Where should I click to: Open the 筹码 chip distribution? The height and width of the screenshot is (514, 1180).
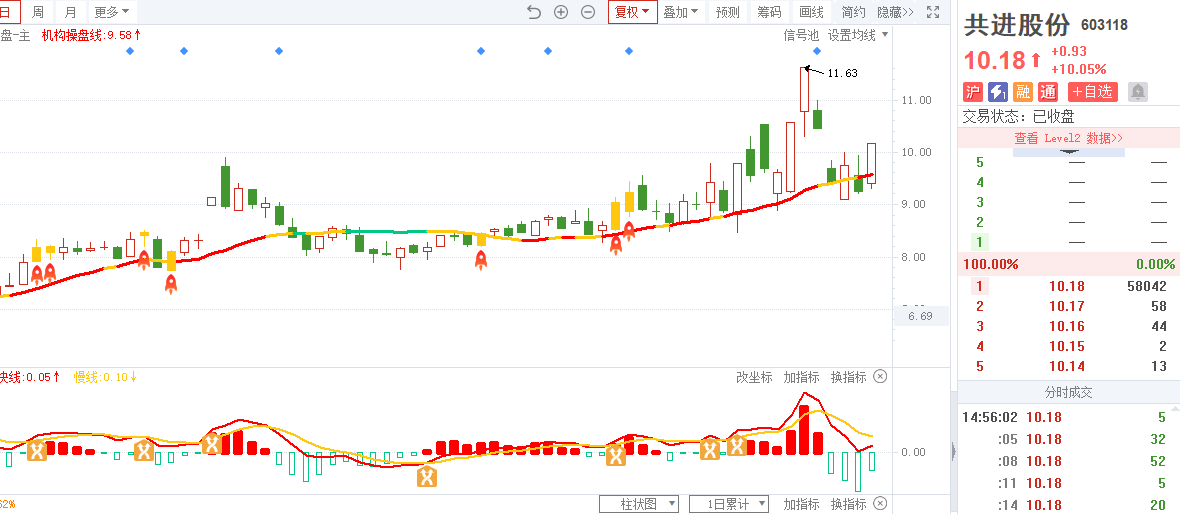click(769, 12)
